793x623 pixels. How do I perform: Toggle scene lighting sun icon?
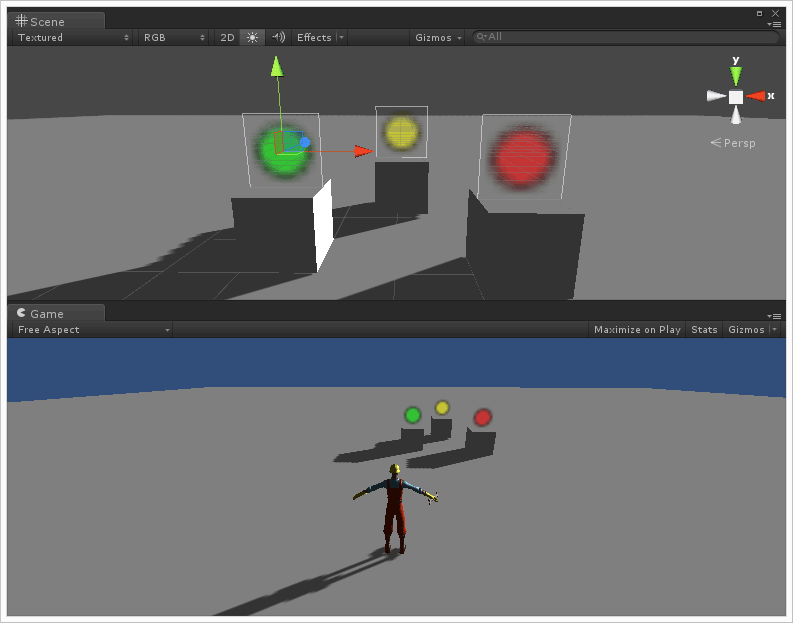coord(252,37)
